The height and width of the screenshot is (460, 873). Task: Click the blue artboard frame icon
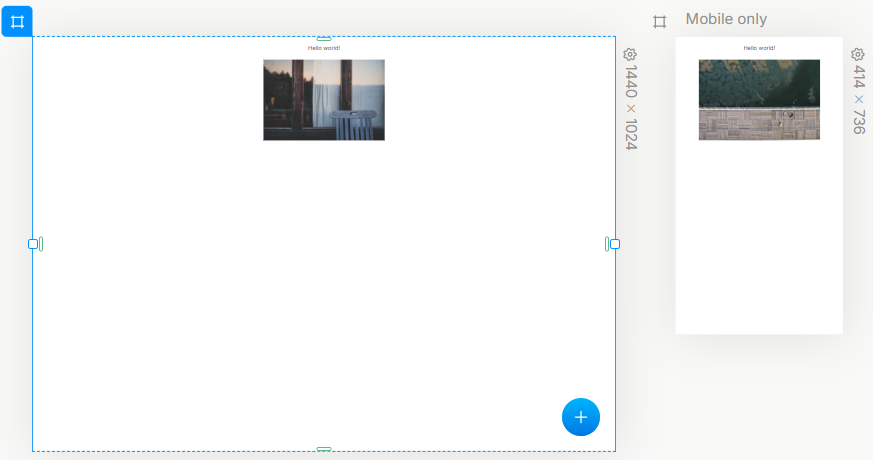point(17,21)
